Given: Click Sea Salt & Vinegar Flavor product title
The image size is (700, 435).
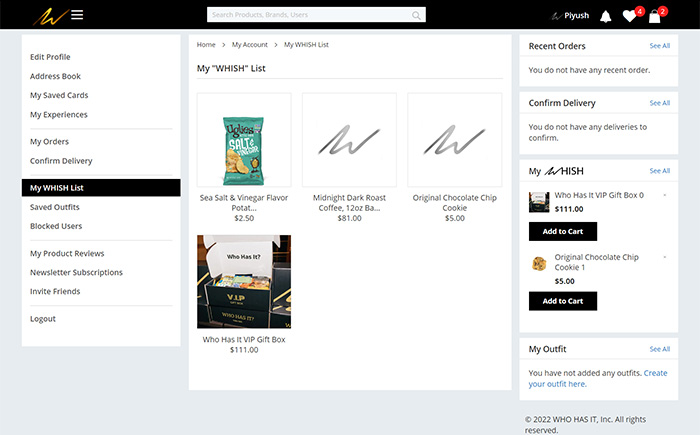Looking at the screenshot, I should click(244, 203).
